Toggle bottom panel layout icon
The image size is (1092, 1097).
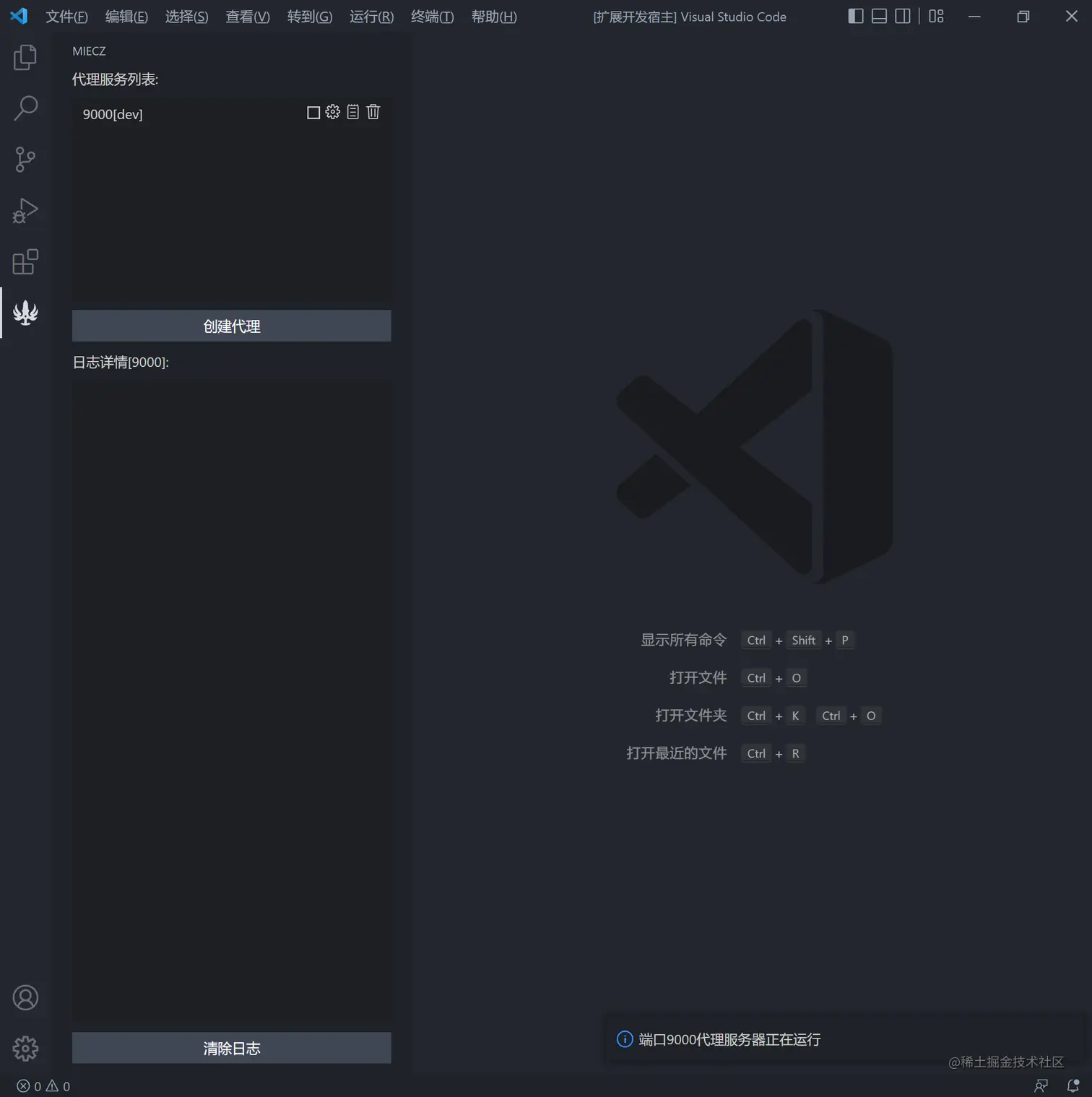(879, 16)
